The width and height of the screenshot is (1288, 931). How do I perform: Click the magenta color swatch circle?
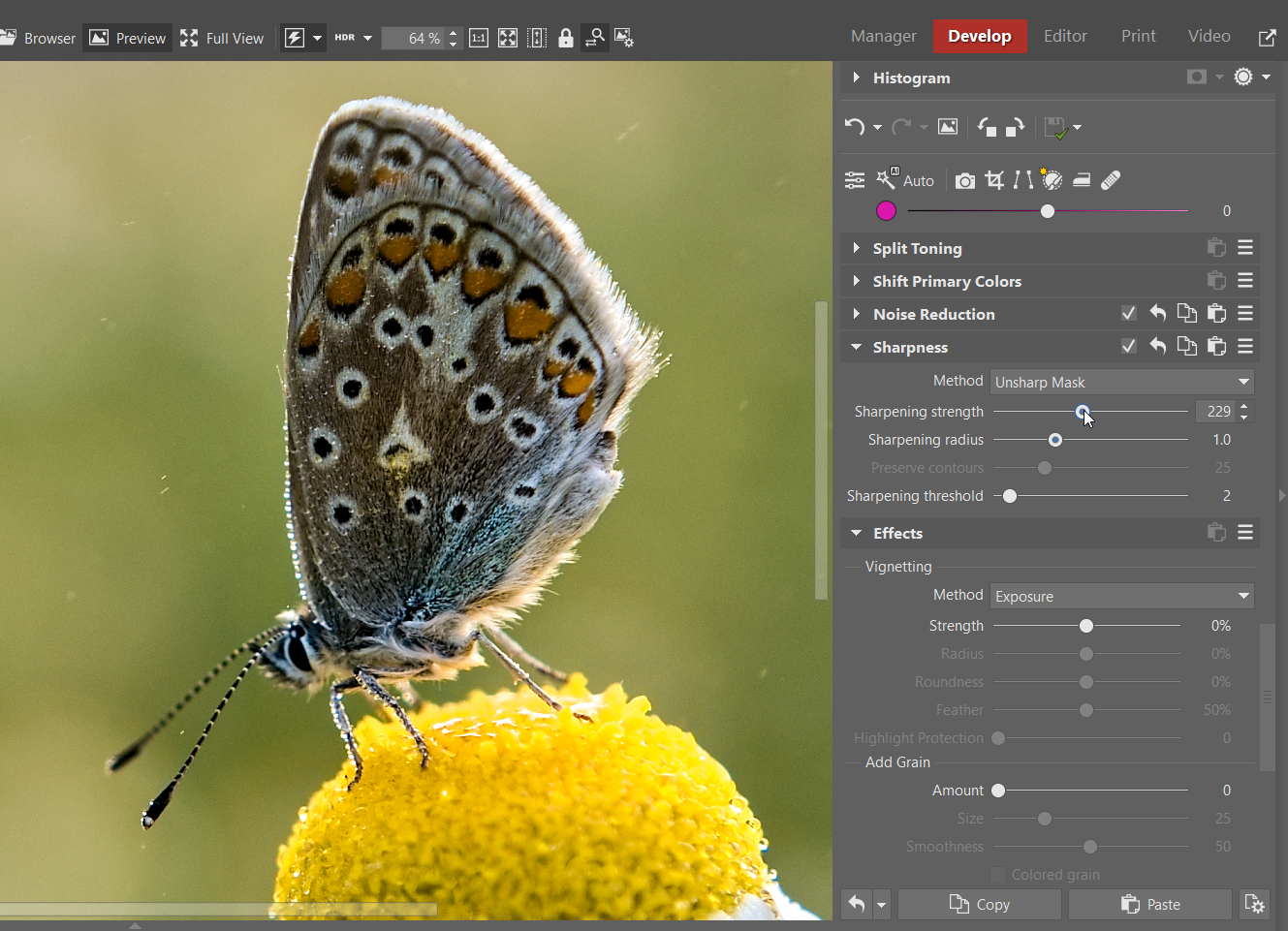[886, 210]
